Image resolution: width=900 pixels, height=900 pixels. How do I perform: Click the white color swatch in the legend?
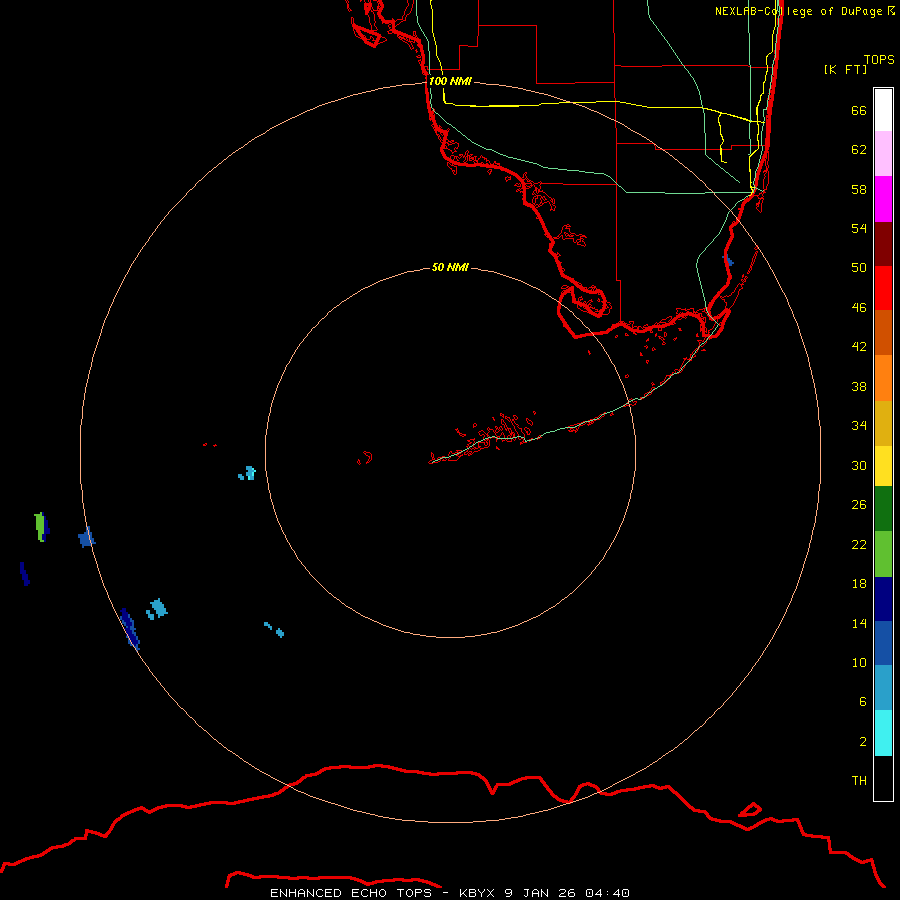coord(883,110)
